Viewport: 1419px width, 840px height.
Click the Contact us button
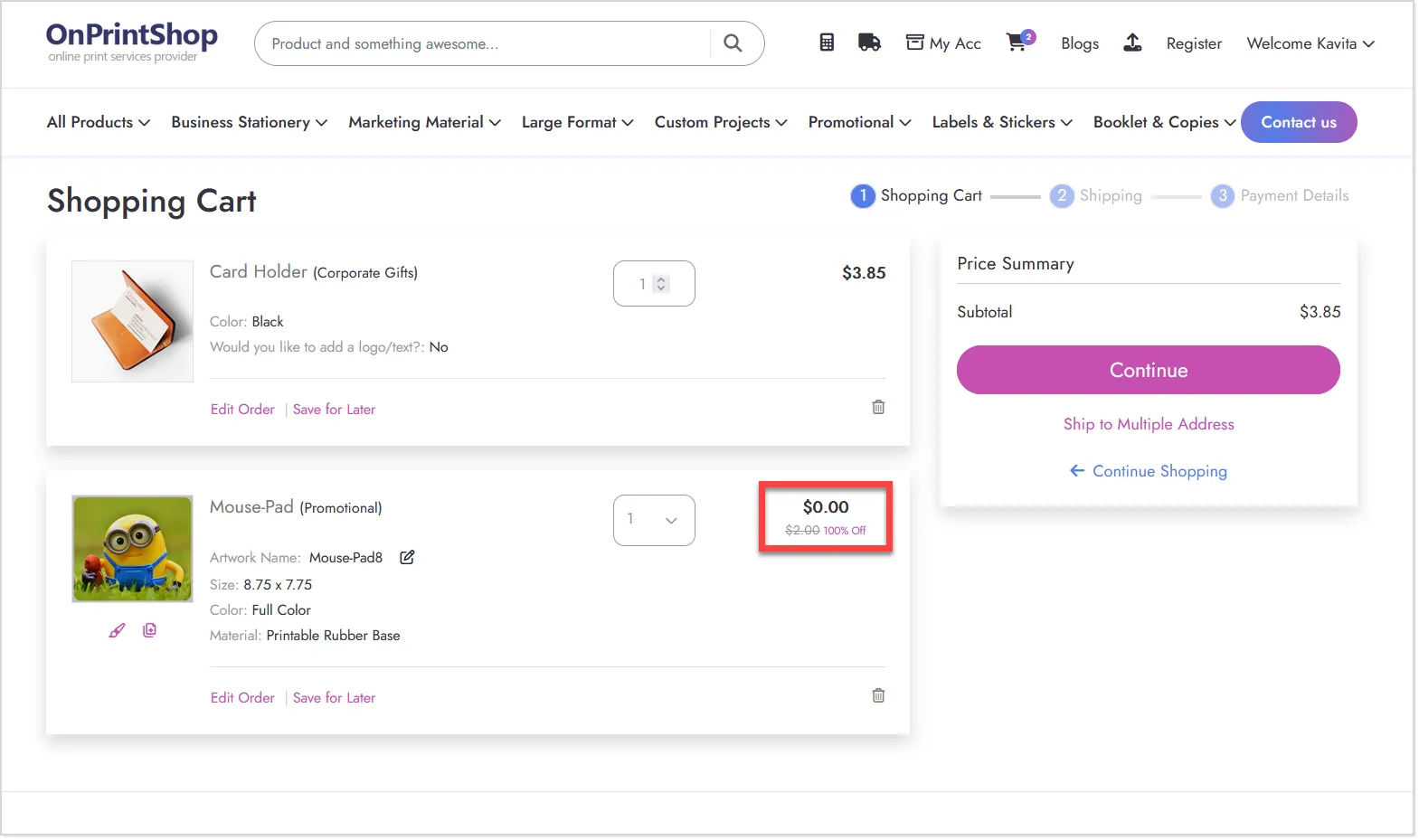pyautogui.click(x=1299, y=122)
